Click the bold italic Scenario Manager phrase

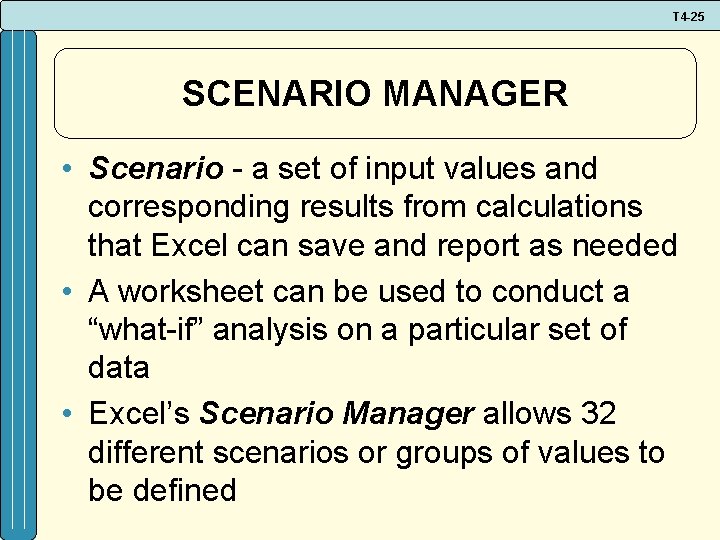pos(336,415)
